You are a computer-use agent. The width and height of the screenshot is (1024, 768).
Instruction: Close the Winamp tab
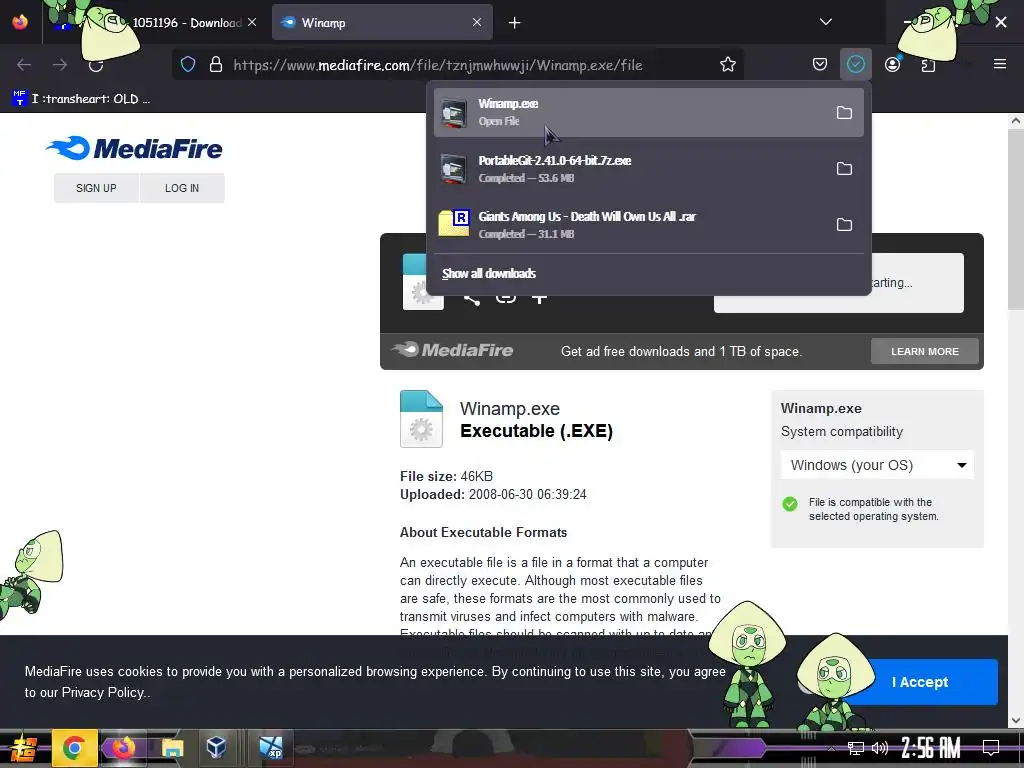tap(477, 22)
